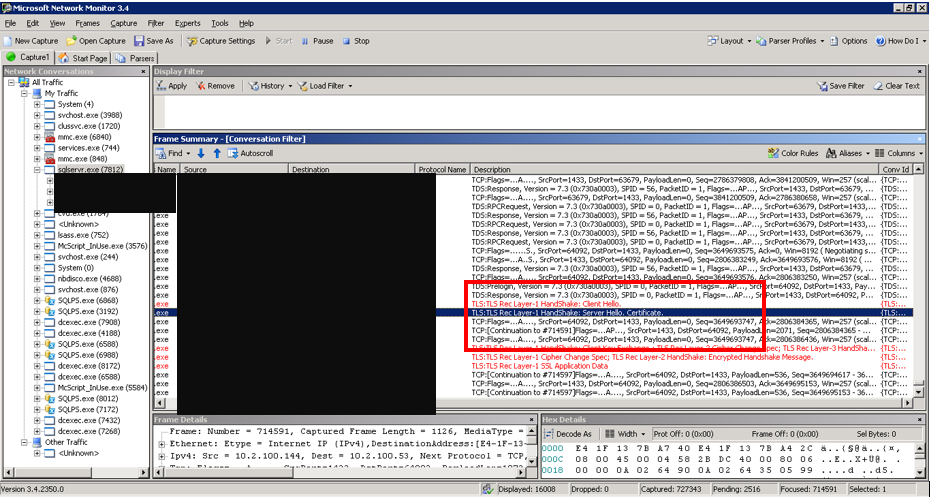
Task: Open the Filter menu
Action: coord(156,23)
